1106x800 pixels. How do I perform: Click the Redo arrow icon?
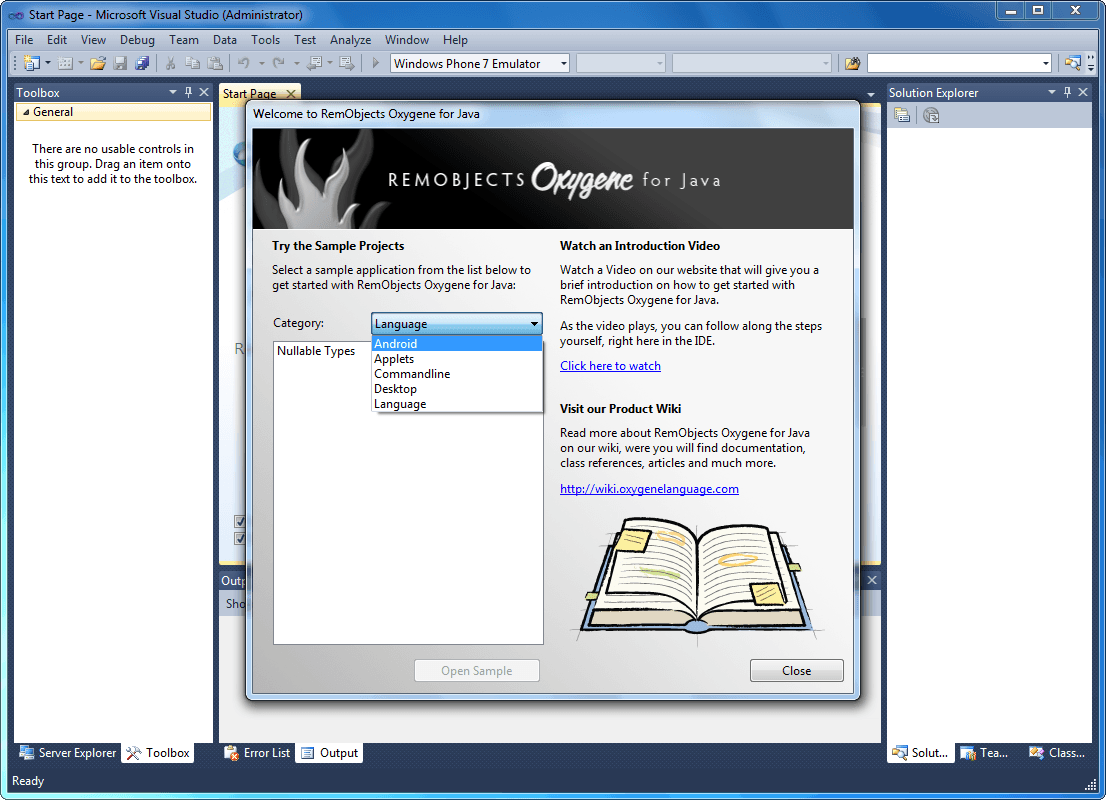pos(279,63)
